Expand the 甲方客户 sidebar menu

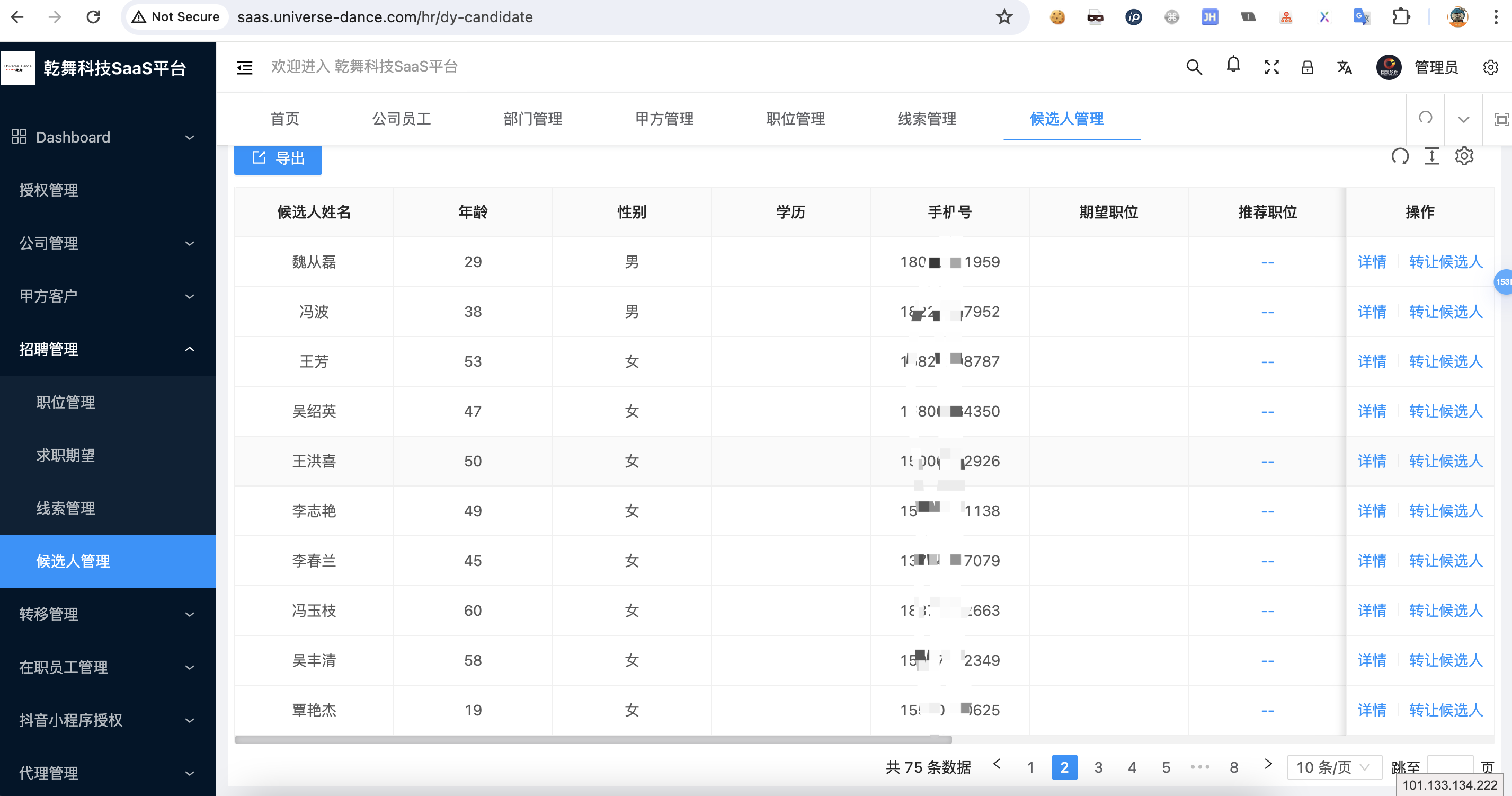(108, 296)
